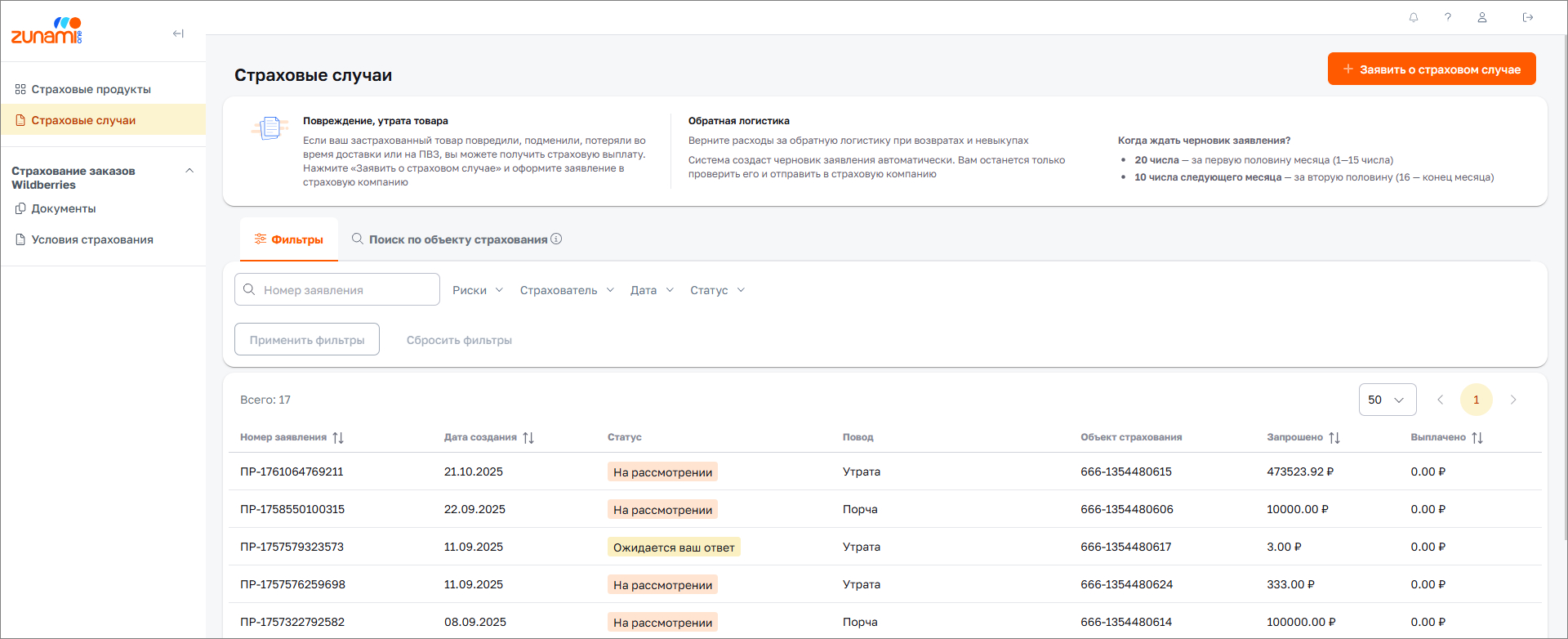Image resolution: width=1568 pixels, height=639 pixels.
Task: Collapse Страхование заказов Wildberries section
Action: coord(189,171)
